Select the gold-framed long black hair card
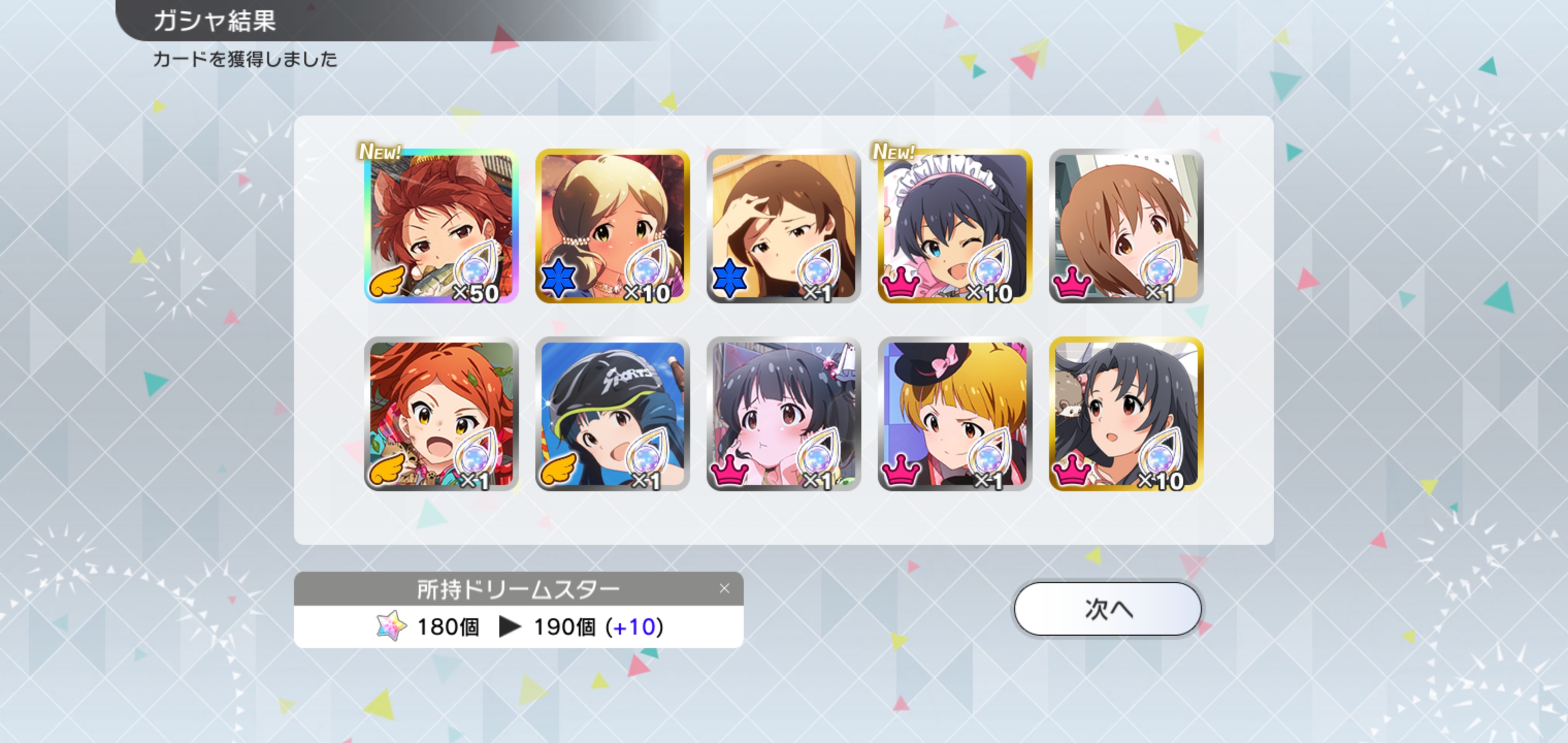 [x=1126, y=413]
